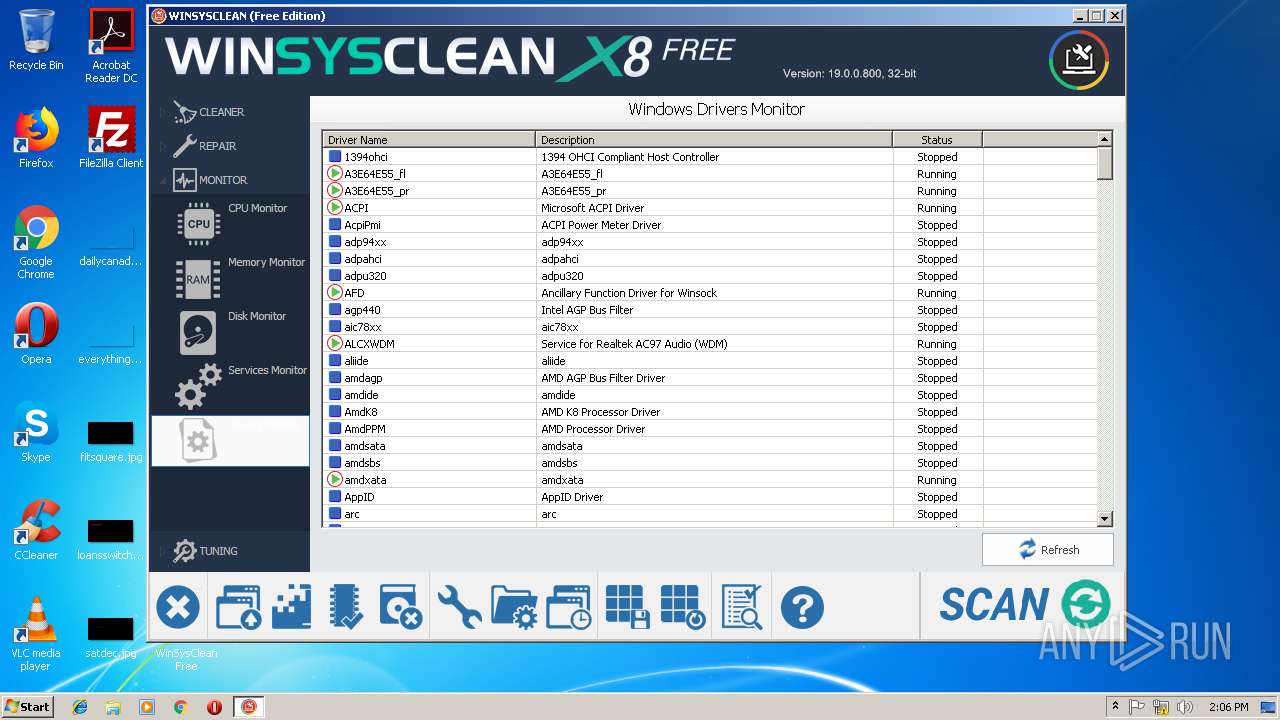Select the A3E64E55_fl driver row
Screen dimensions: 1280x720
click(710, 174)
